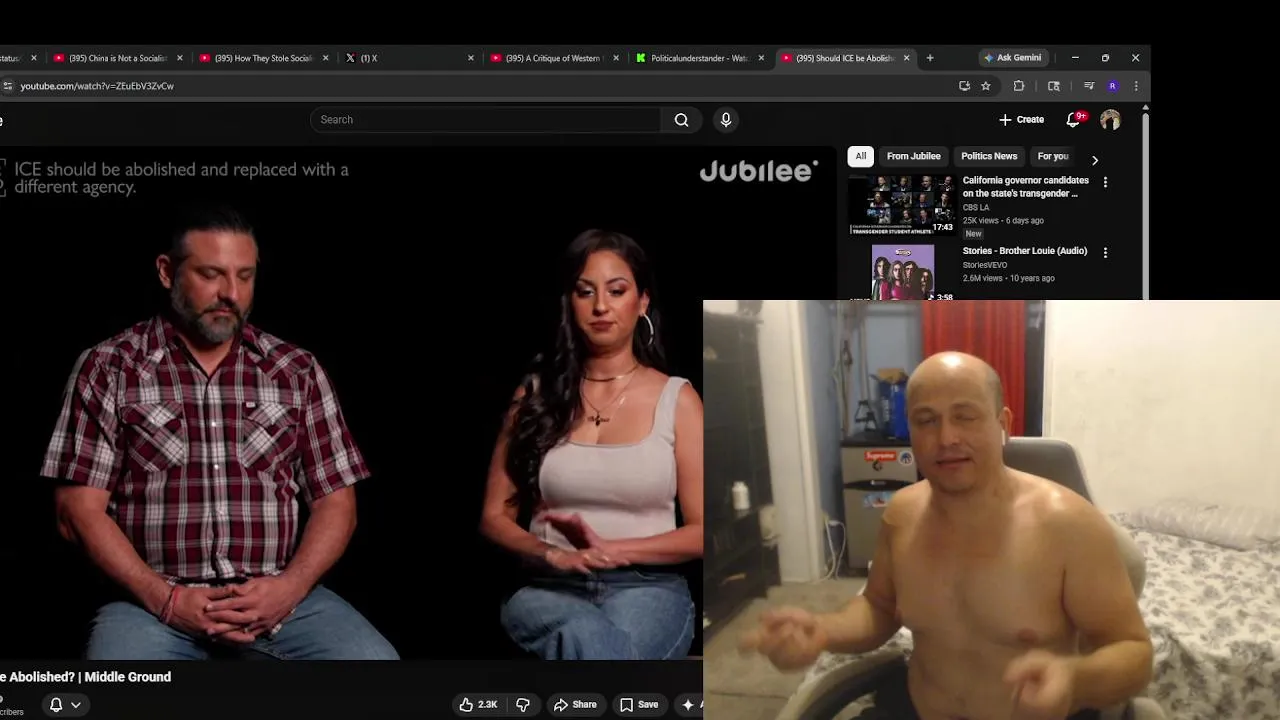Viewport: 1280px width, 720px height.
Task: Switch to A Critique of Western tab
Action: pos(546,58)
